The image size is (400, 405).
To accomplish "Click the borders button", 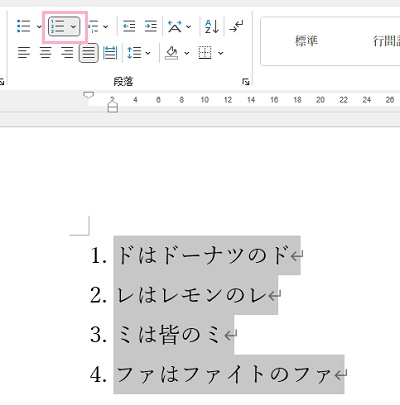I will pyautogui.click(x=205, y=53).
